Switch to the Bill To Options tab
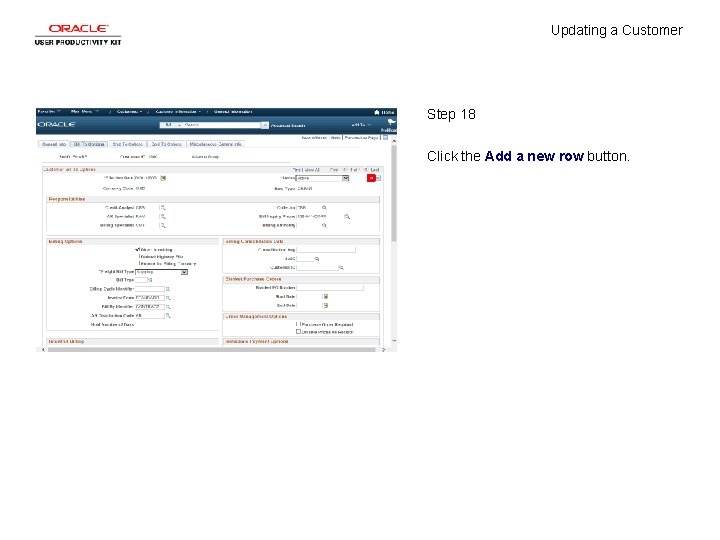Screen dimensions: 720x540 (x=89, y=144)
